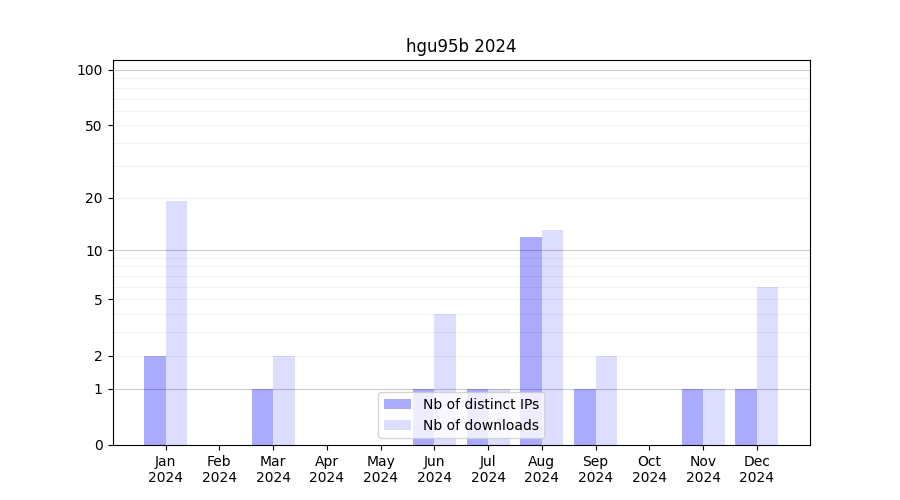Select the 'Nb of downloads' legend label
Screen dimensions: 900x500
click(x=480, y=425)
